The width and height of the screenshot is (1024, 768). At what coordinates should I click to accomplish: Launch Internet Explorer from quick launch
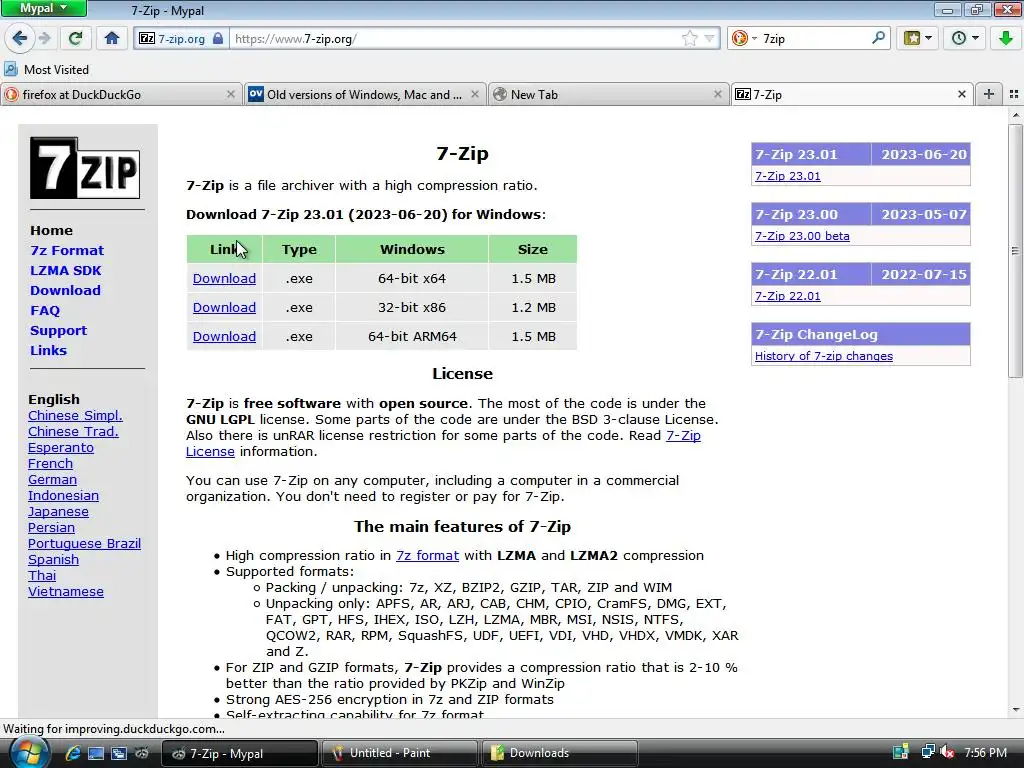72,753
